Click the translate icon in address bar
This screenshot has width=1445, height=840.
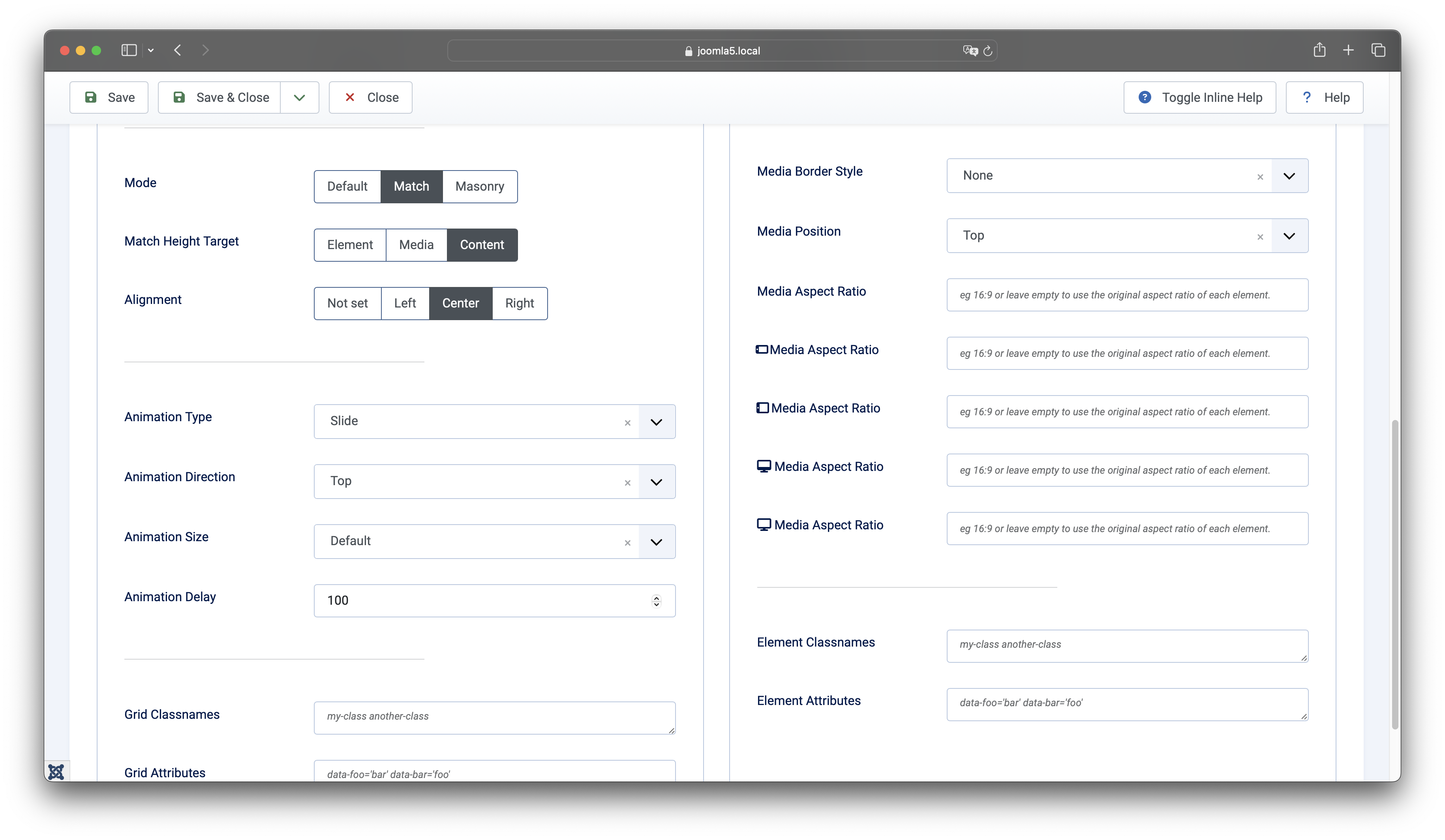click(x=970, y=51)
